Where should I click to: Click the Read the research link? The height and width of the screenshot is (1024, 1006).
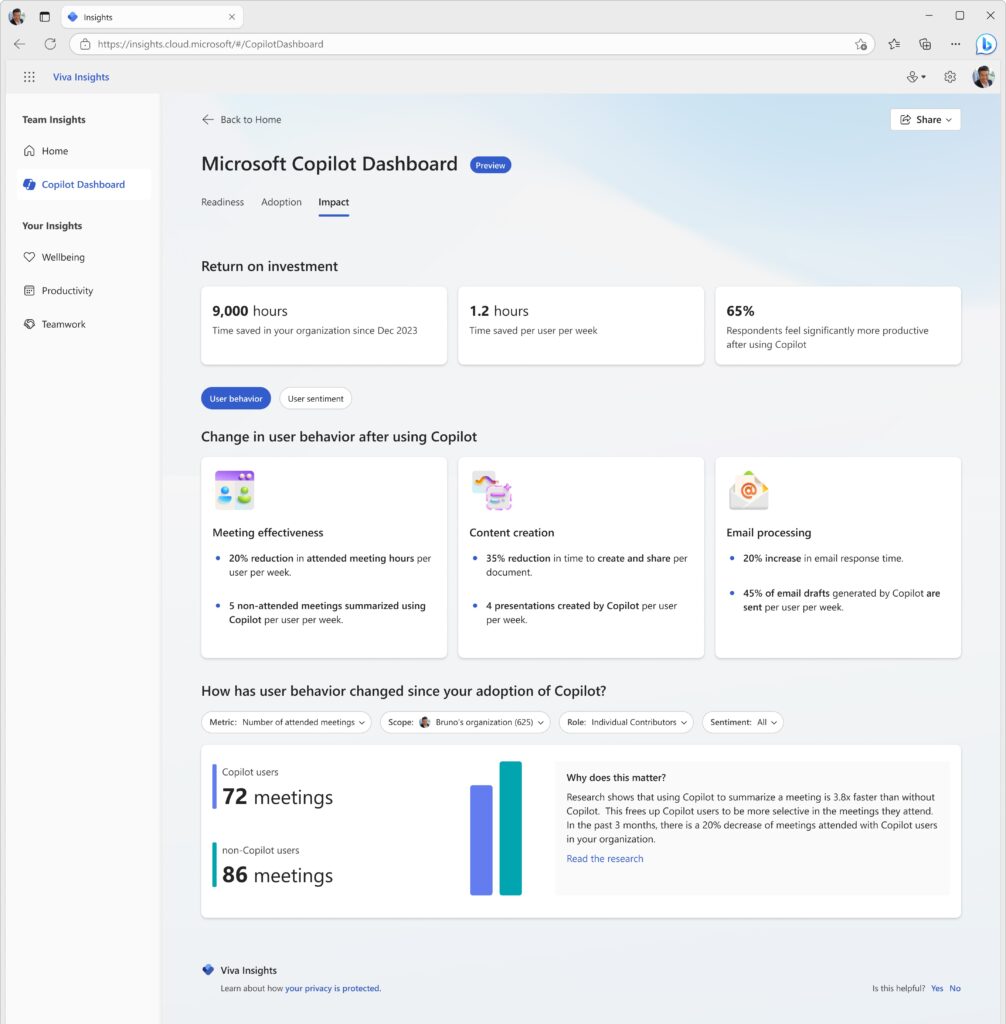[x=604, y=858]
